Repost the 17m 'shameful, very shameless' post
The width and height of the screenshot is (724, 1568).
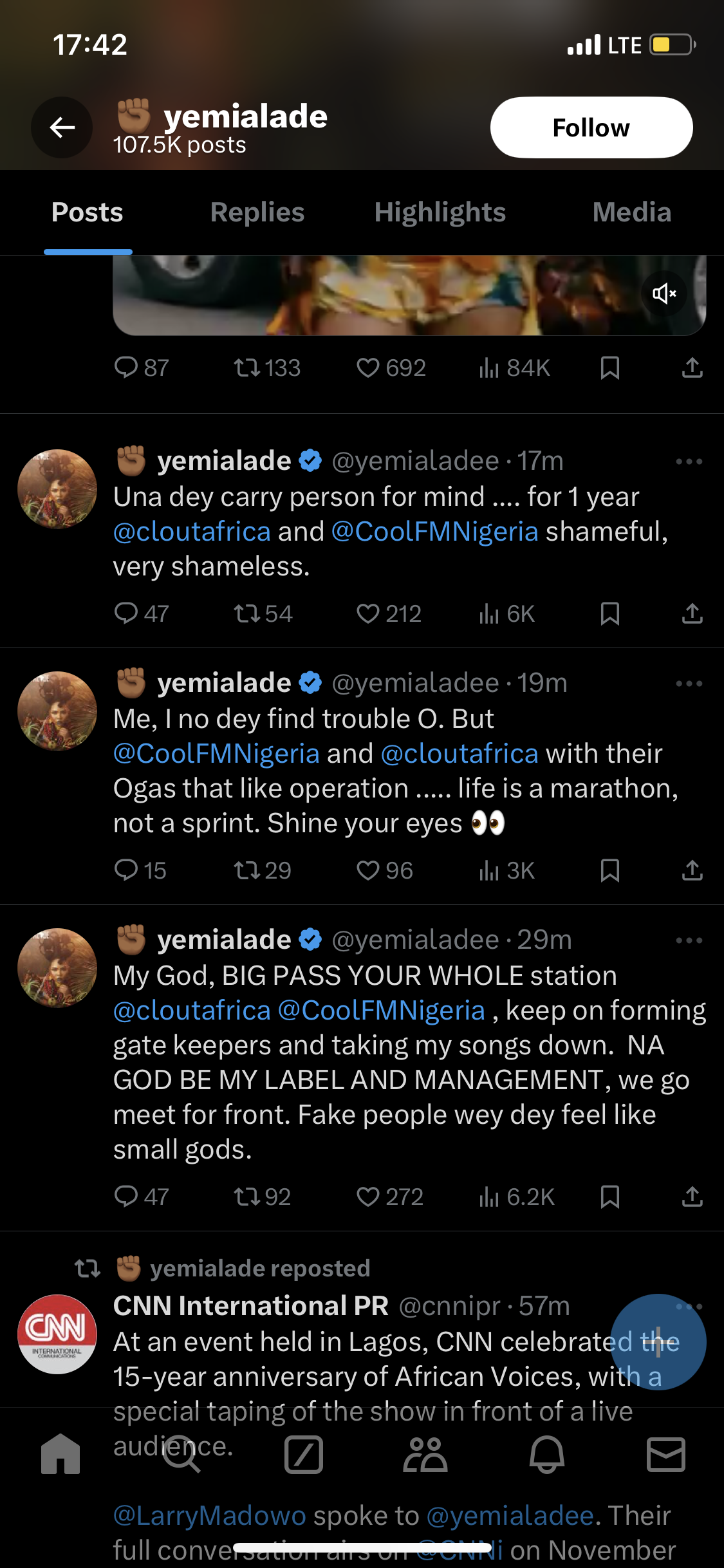click(x=247, y=614)
